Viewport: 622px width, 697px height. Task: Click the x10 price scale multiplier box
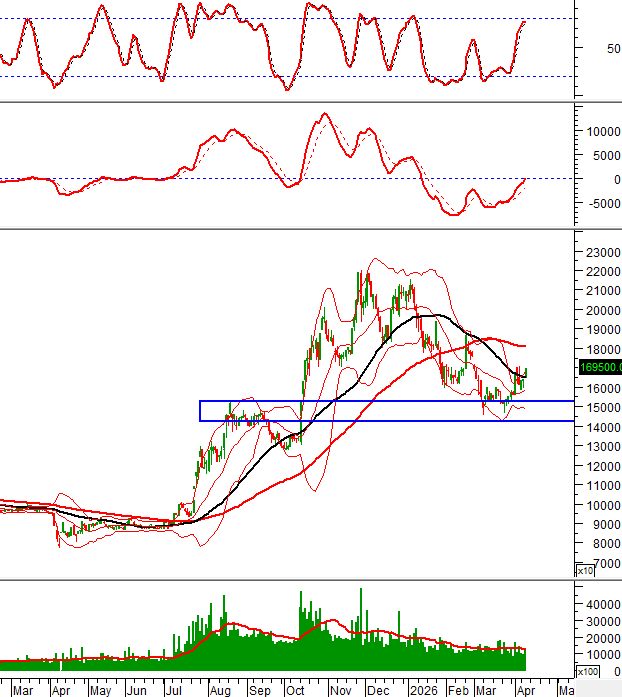(x=585, y=570)
